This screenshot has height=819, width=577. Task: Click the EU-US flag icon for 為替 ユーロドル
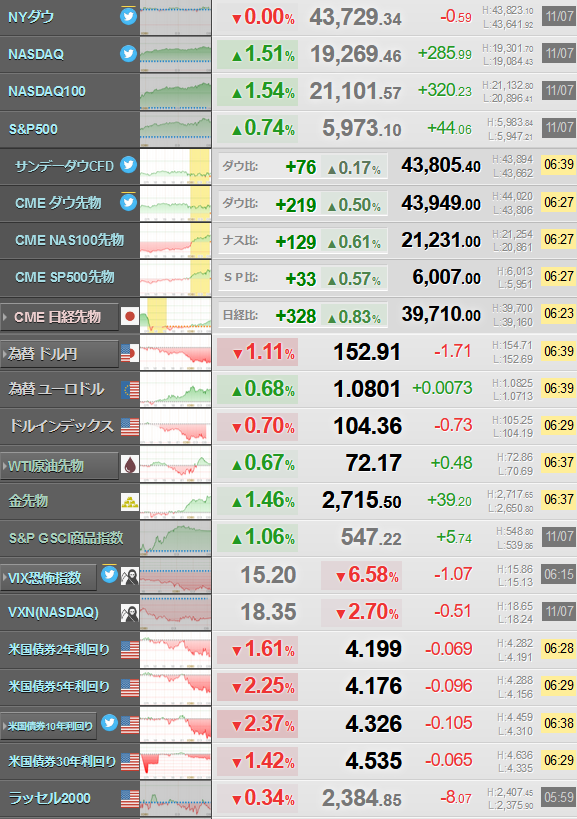tap(129, 390)
